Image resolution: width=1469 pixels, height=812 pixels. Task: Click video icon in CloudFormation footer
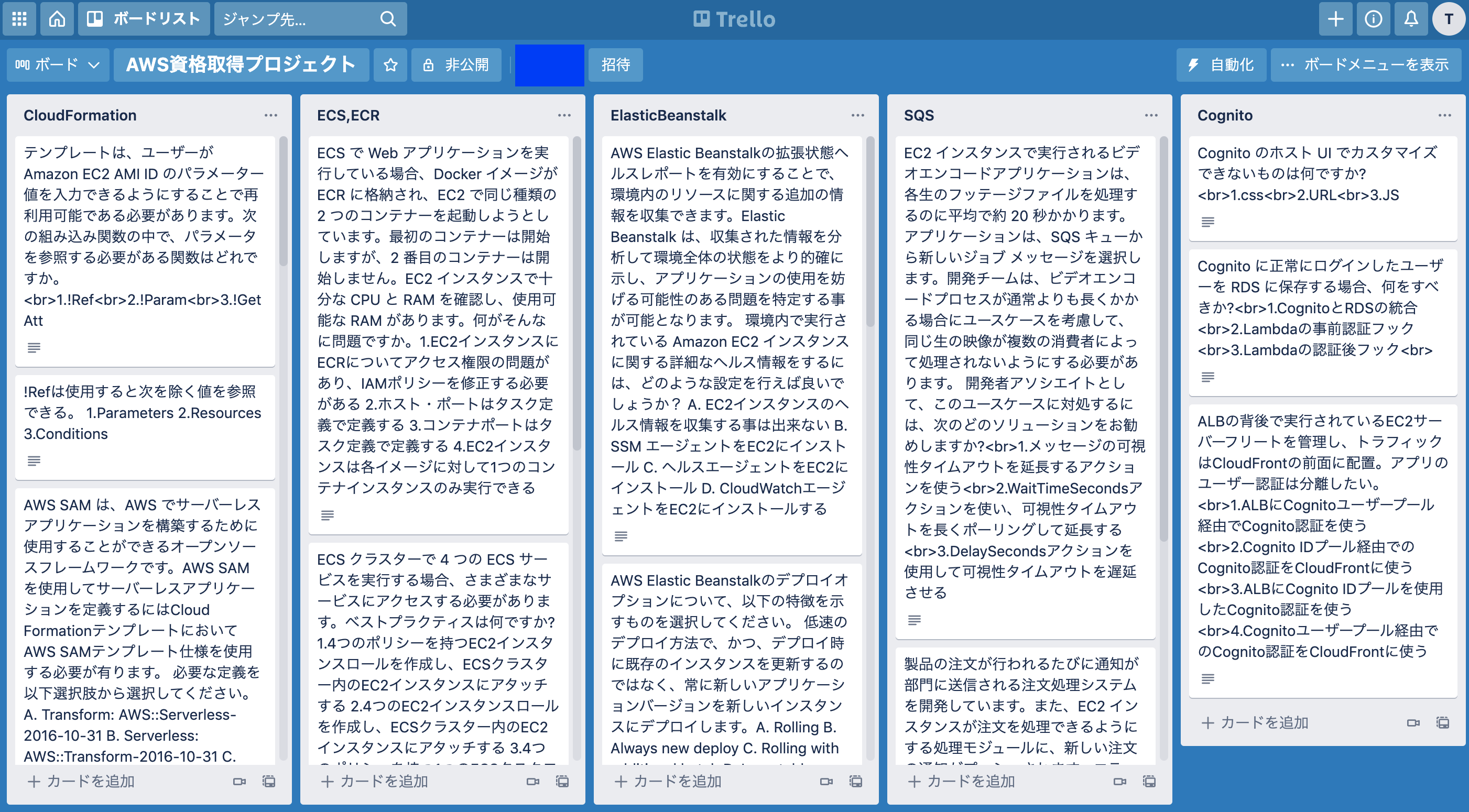coord(240,781)
